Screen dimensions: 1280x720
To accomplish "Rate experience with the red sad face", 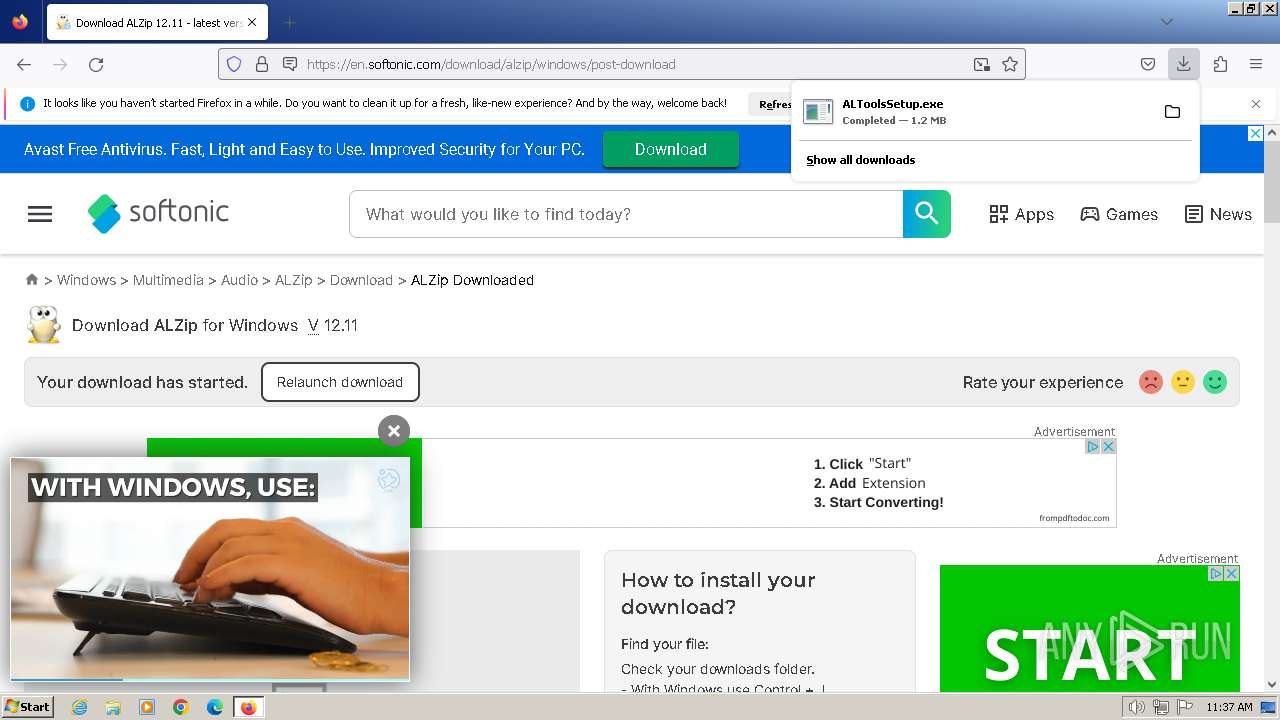I will click(1151, 382).
